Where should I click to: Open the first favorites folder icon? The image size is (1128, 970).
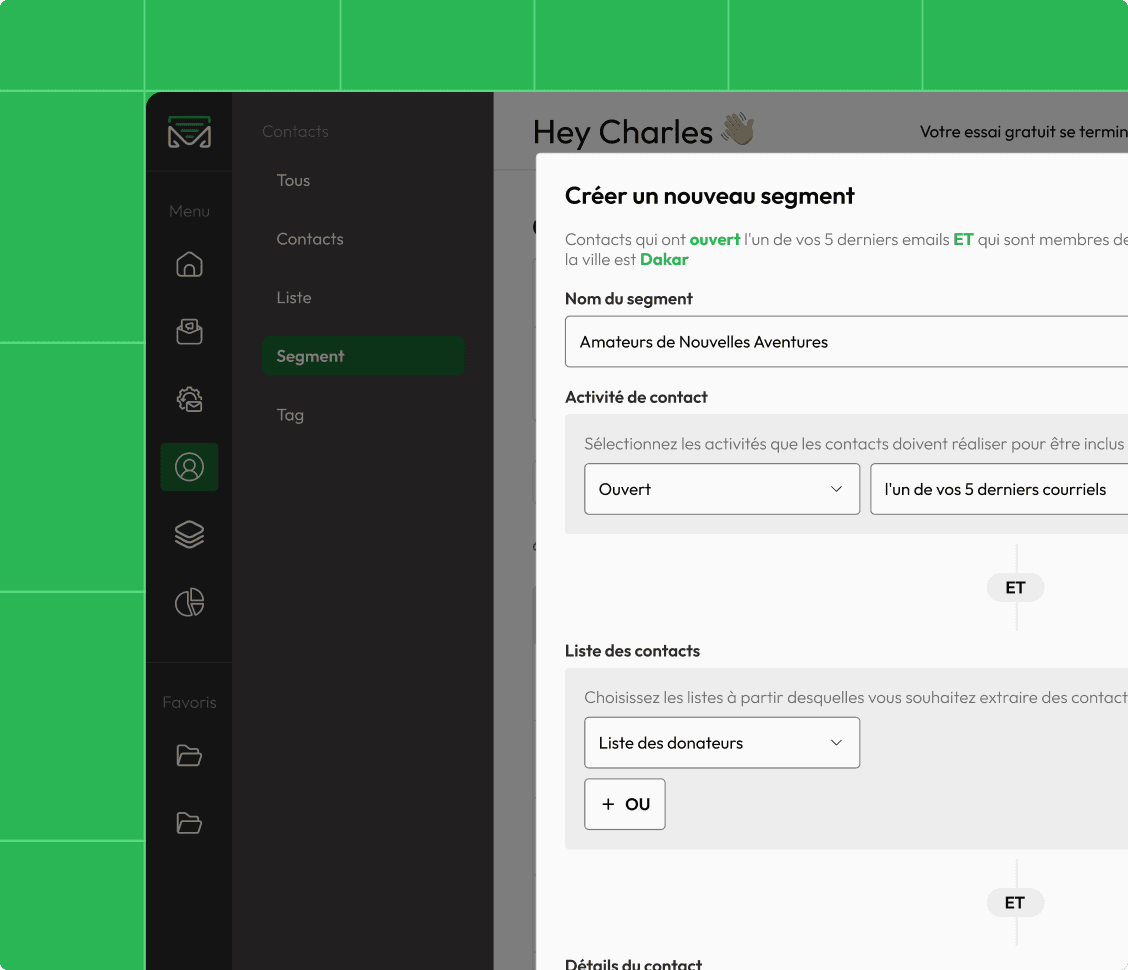click(189, 756)
